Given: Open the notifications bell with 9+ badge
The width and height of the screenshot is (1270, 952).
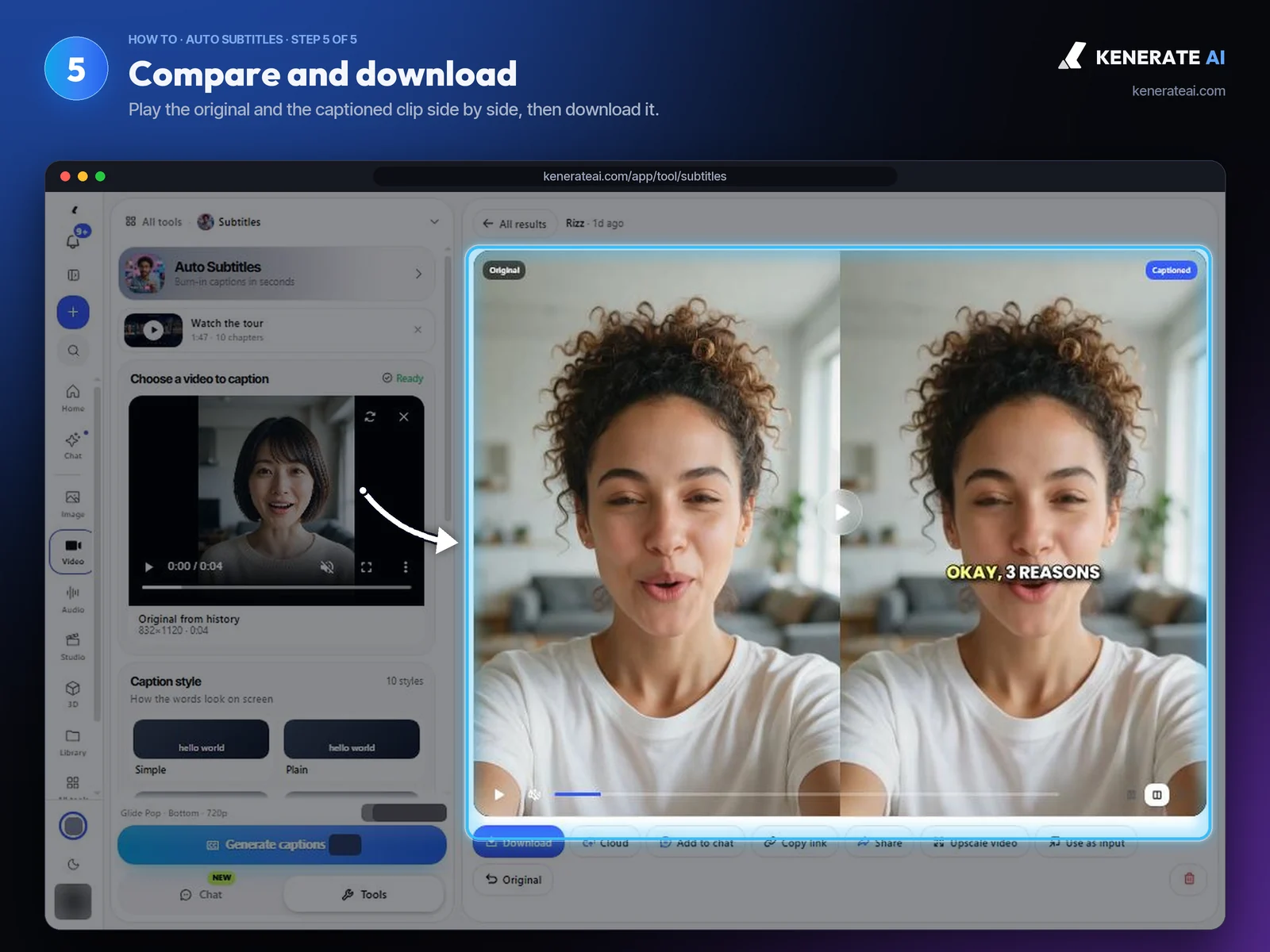Looking at the screenshot, I should coord(73,240).
